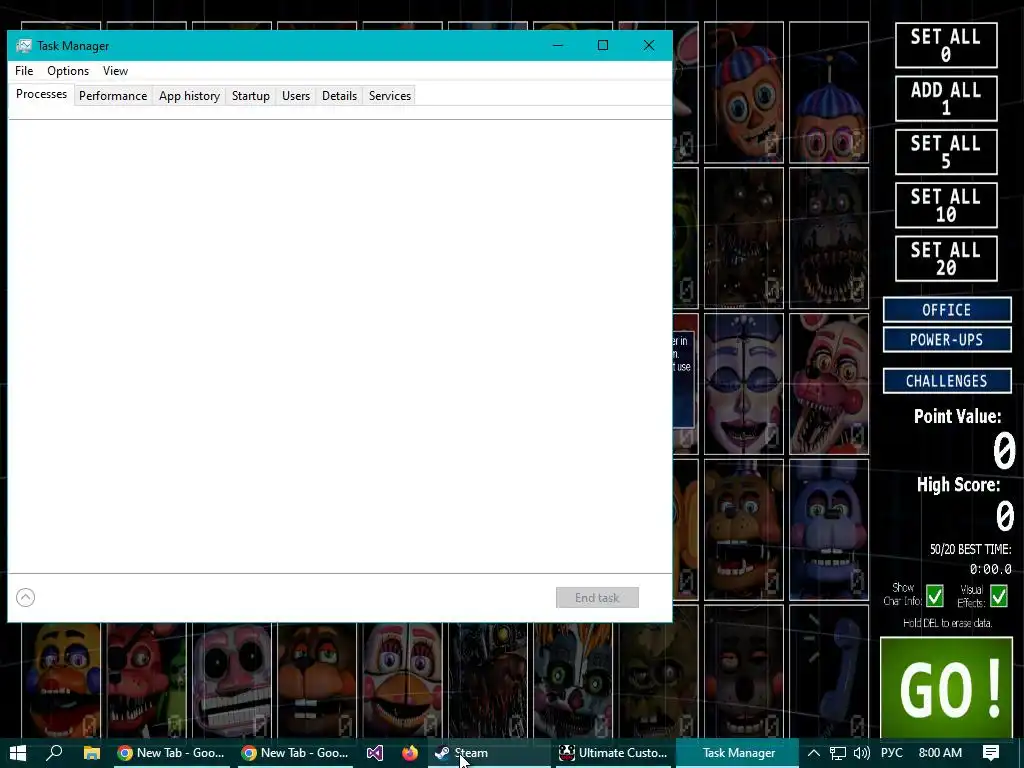
Task: Select the Rockstar Chica character portrait
Action: (x=61, y=680)
